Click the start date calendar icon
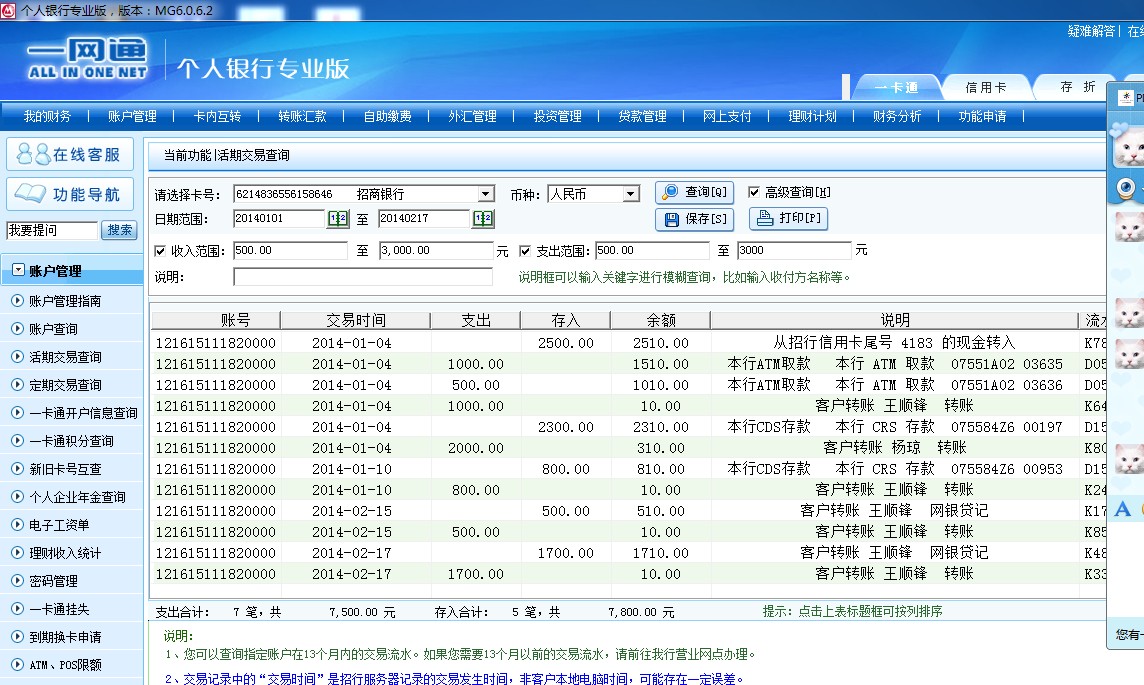Viewport: 1144px width, 685px height. (338, 219)
